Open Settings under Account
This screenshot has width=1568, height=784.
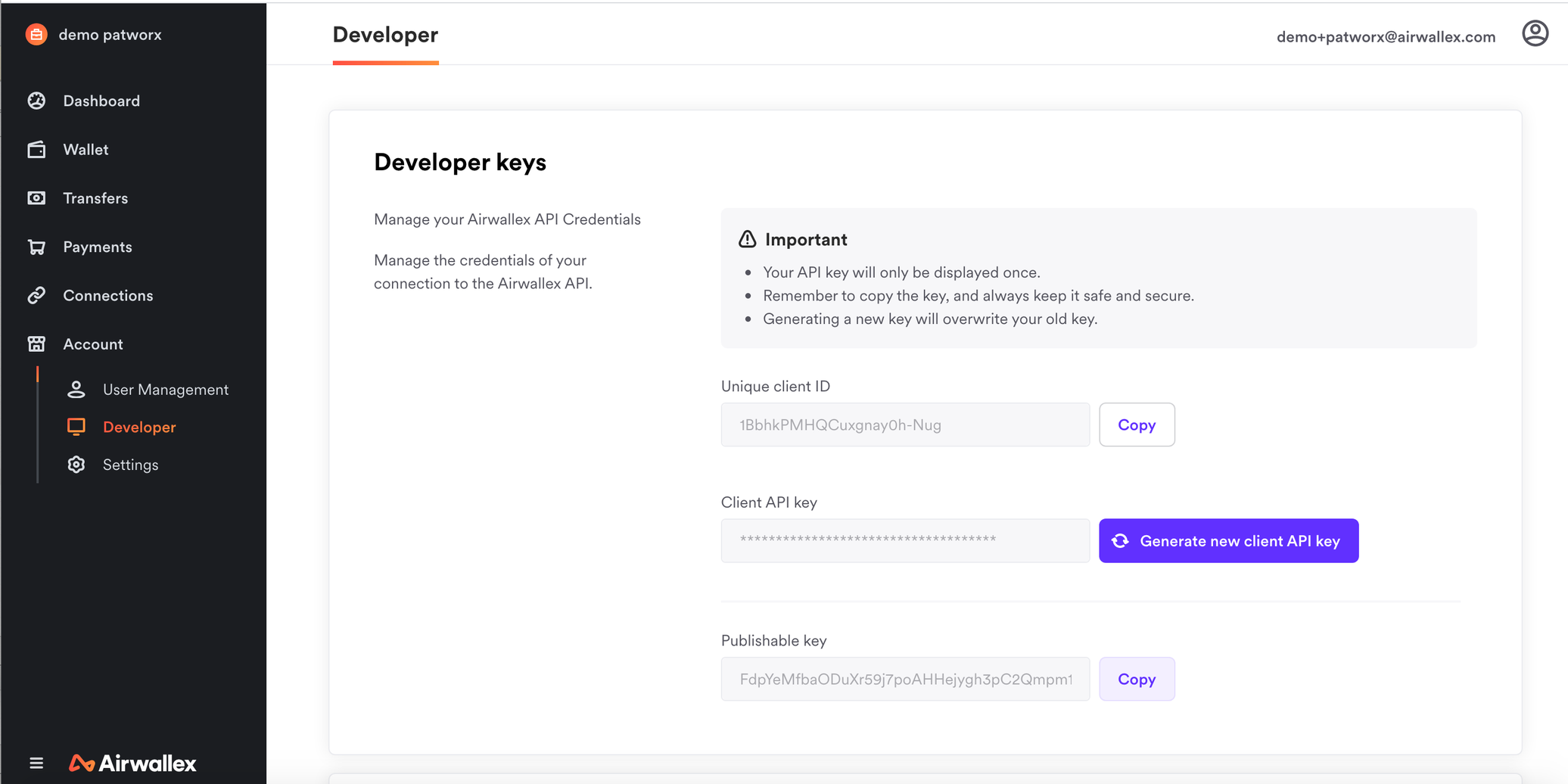(130, 464)
